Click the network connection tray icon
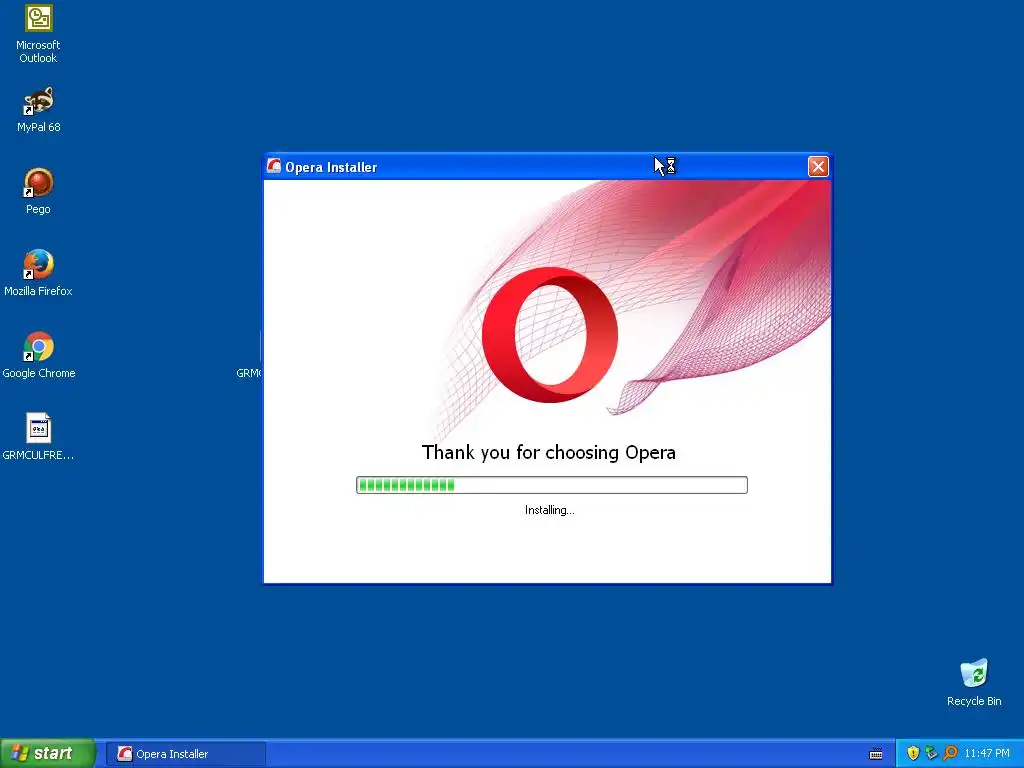Screen dimensions: 1024x768 [x=931, y=754]
